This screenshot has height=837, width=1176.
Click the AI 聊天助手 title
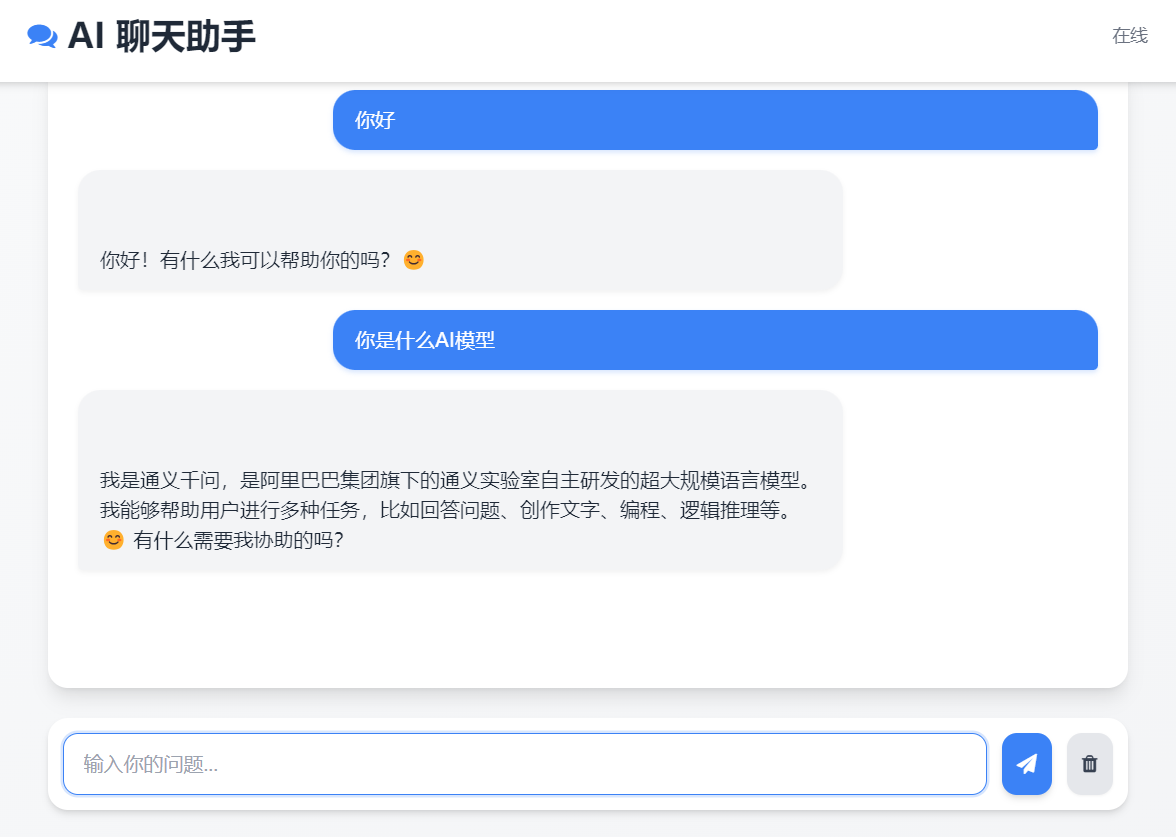click(x=161, y=36)
